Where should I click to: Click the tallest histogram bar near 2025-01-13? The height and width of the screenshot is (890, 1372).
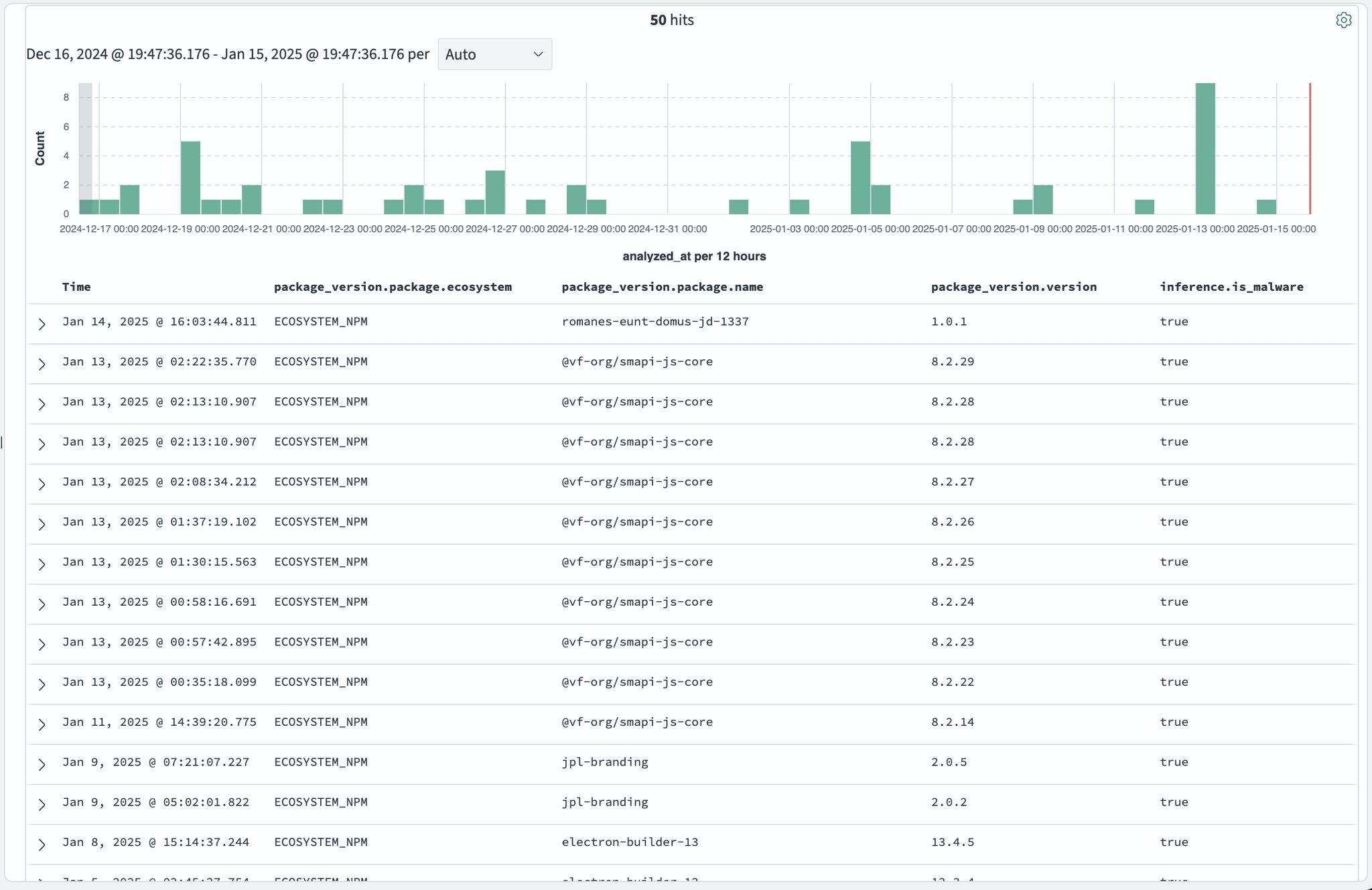pyautogui.click(x=1205, y=149)
